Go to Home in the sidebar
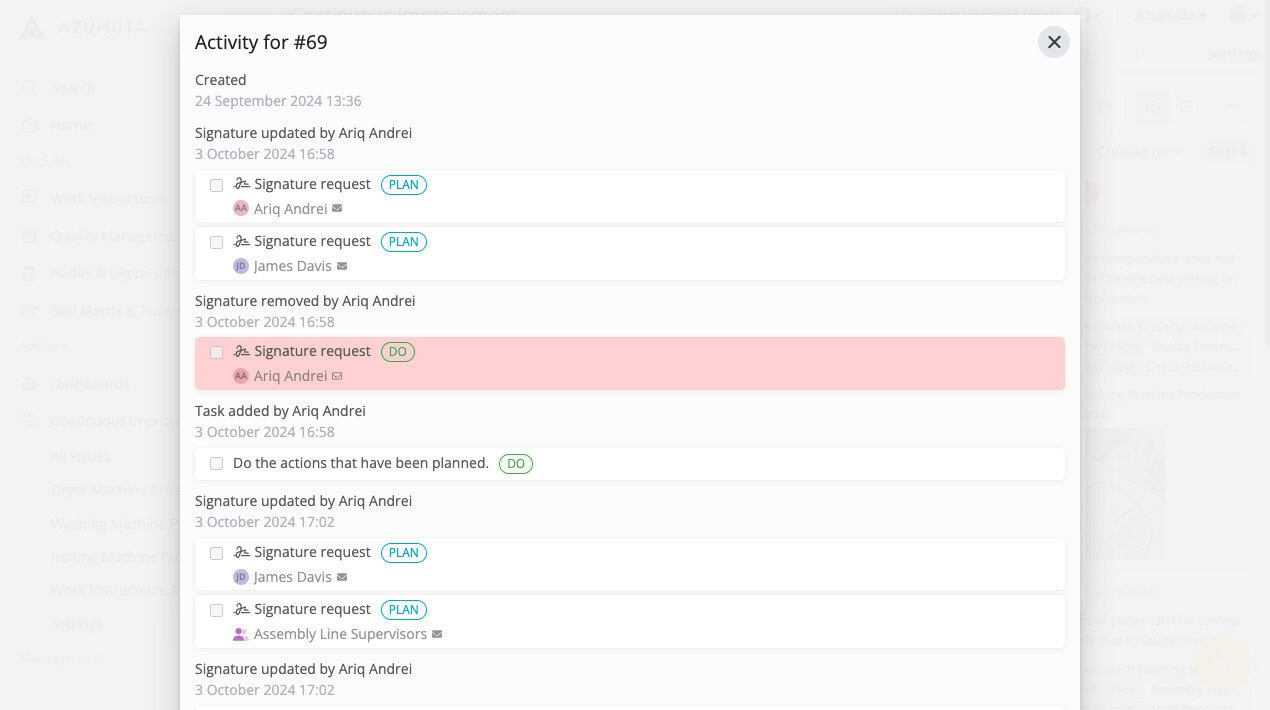The width and height of the screenshot is (1270, 710). tap(70, 125)
